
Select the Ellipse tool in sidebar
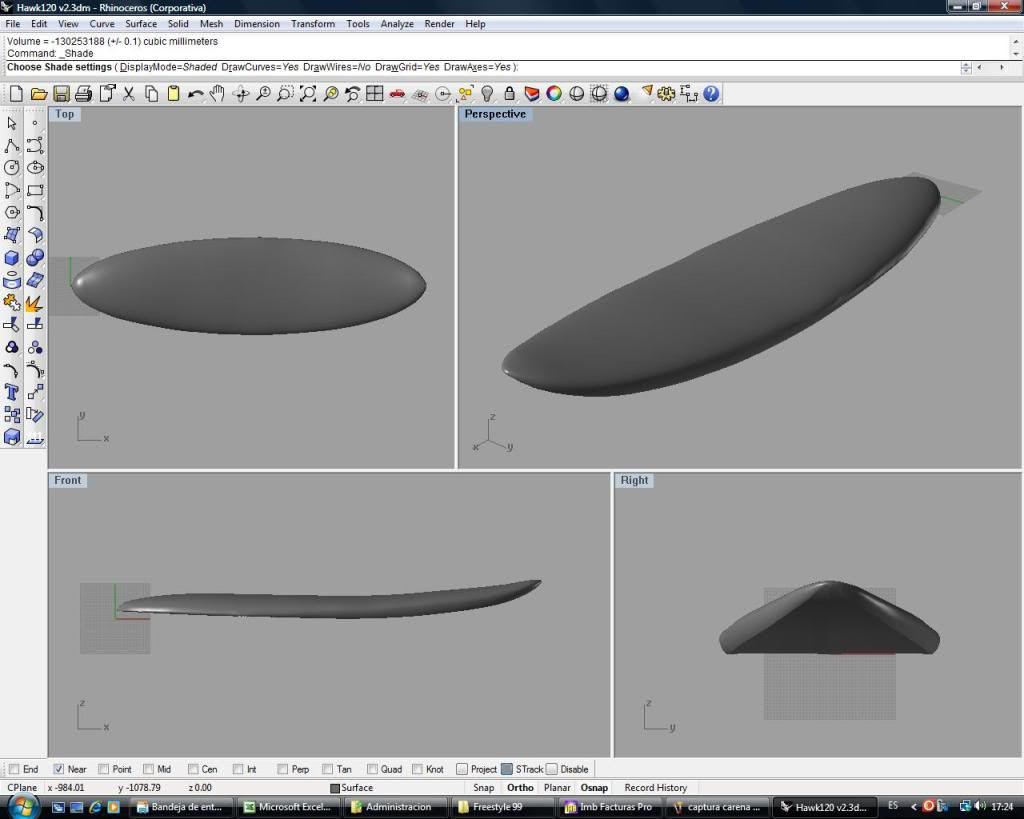[35, 168]
